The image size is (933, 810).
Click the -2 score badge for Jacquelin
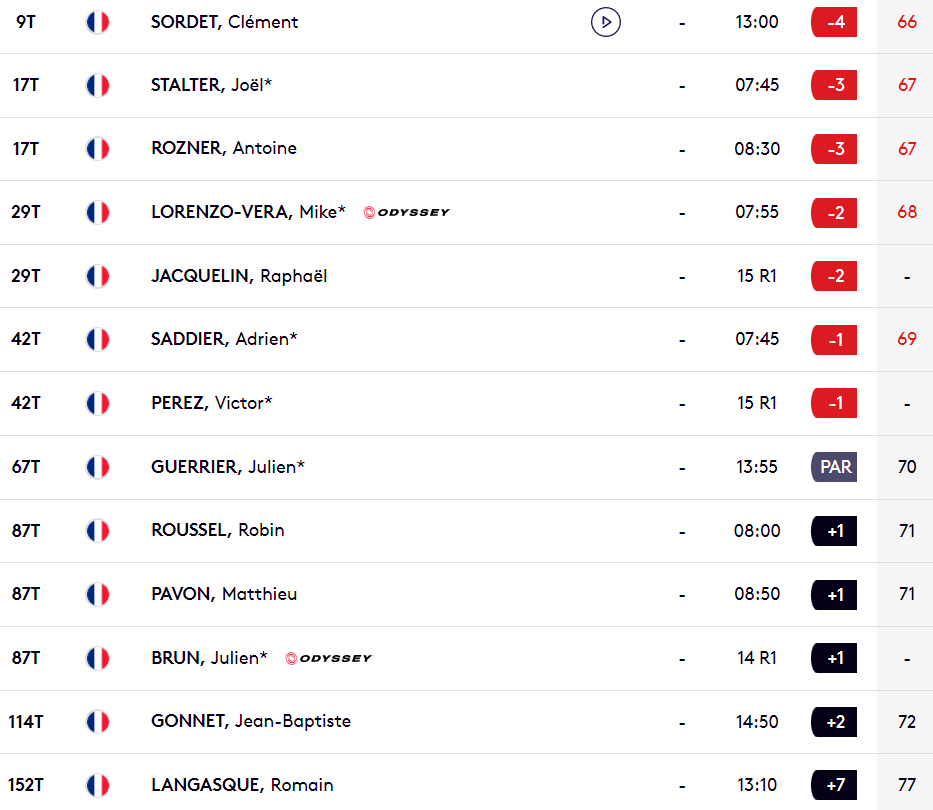pyautogui.click(x=834, y=276)
